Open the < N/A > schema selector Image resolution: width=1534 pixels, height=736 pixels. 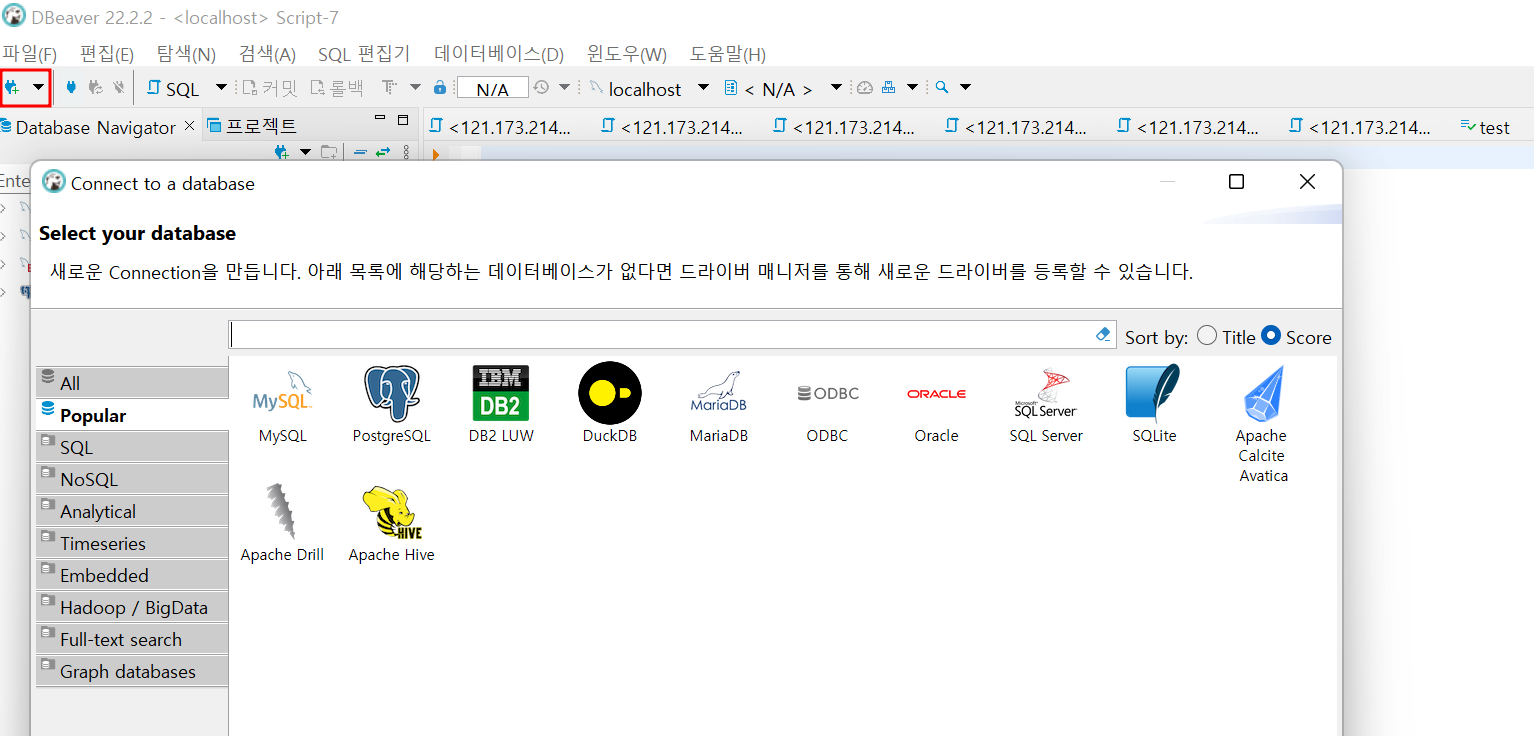[x=783, y=89]
